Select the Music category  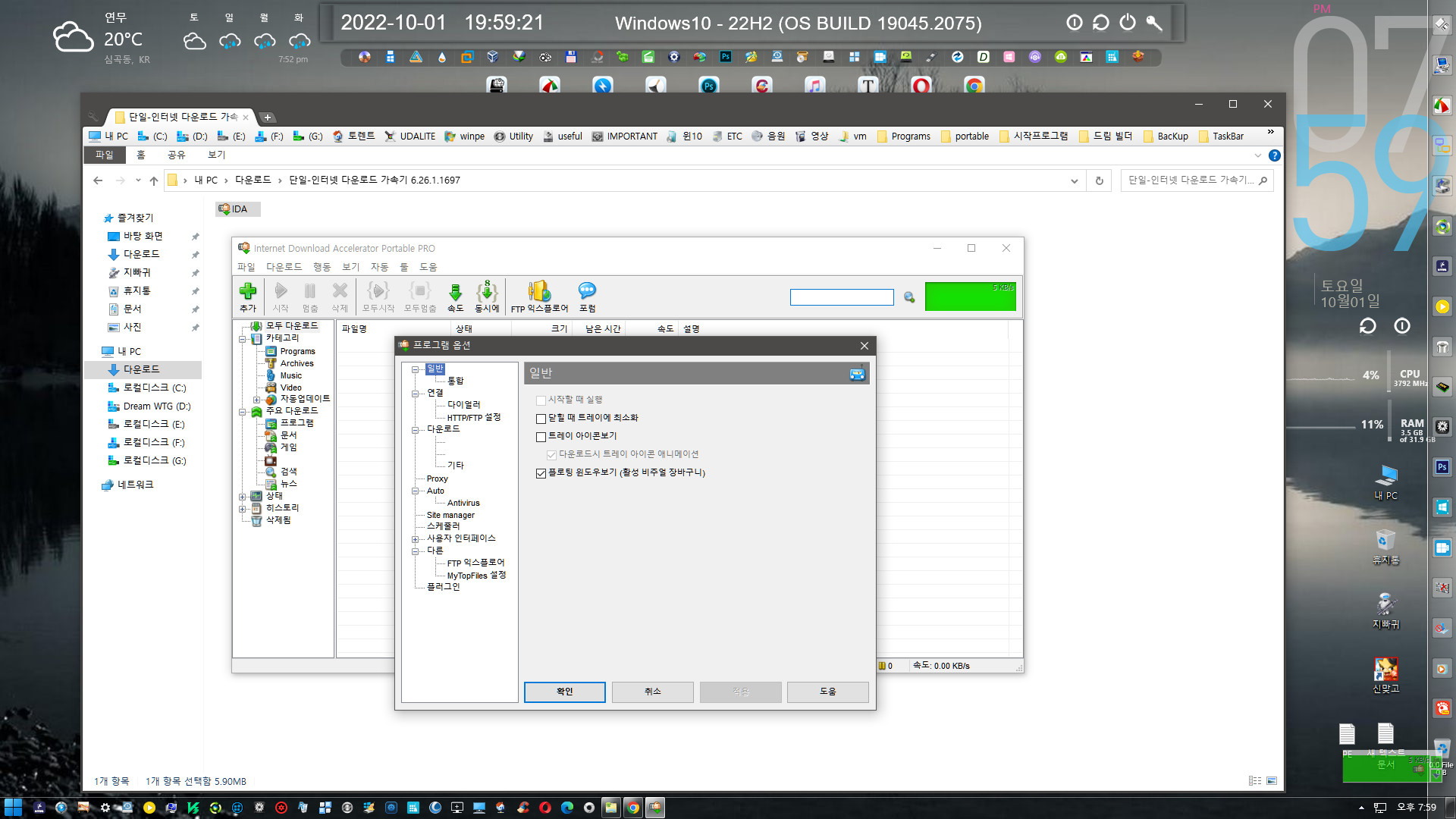pyautogui.click(x=290, y=375)
